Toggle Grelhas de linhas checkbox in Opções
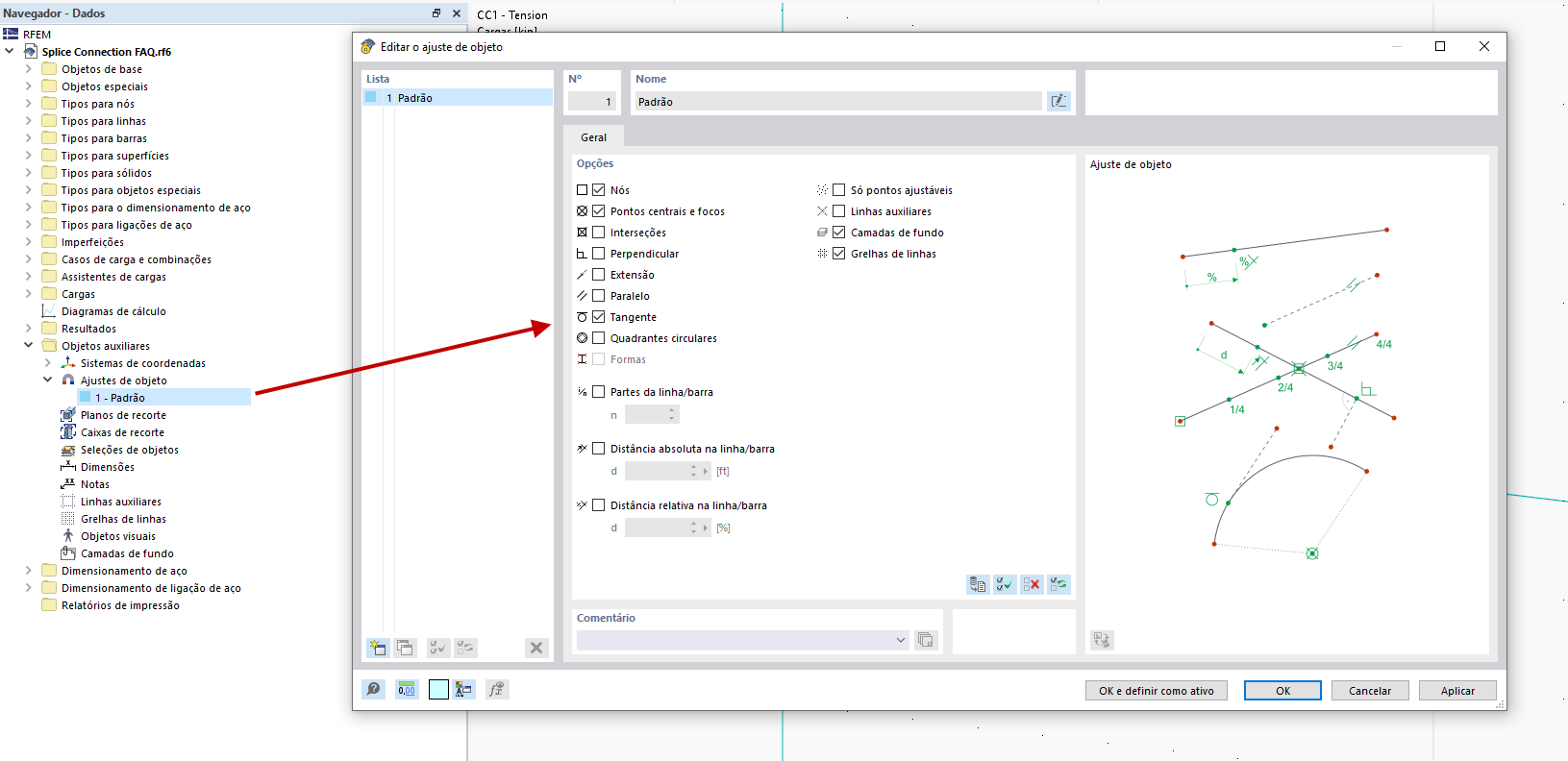The width and height of the screenshot is (1568, 761). click(x=839, y=254)
